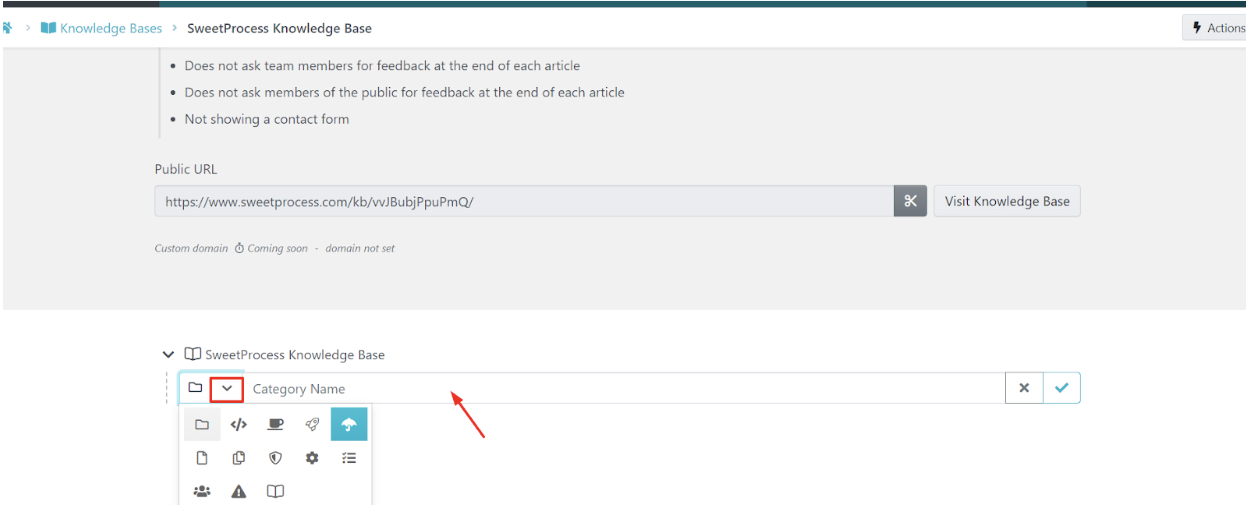Click the scissors icon beside the public URL
The width and height of the screenshot is (1246, 524).
910,201
